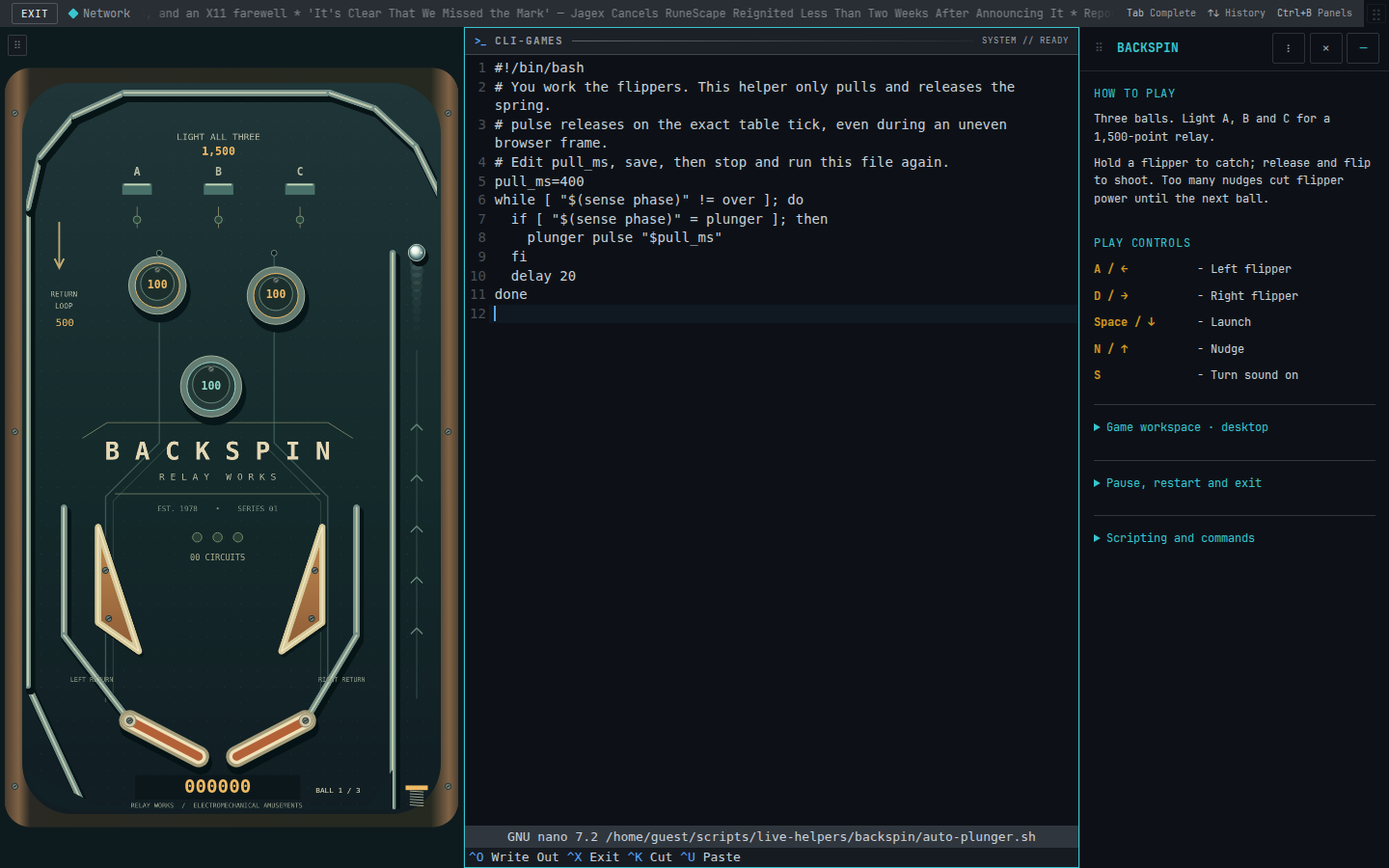
Task: Click drop target A on the pinball table
Action: (137, 189)
